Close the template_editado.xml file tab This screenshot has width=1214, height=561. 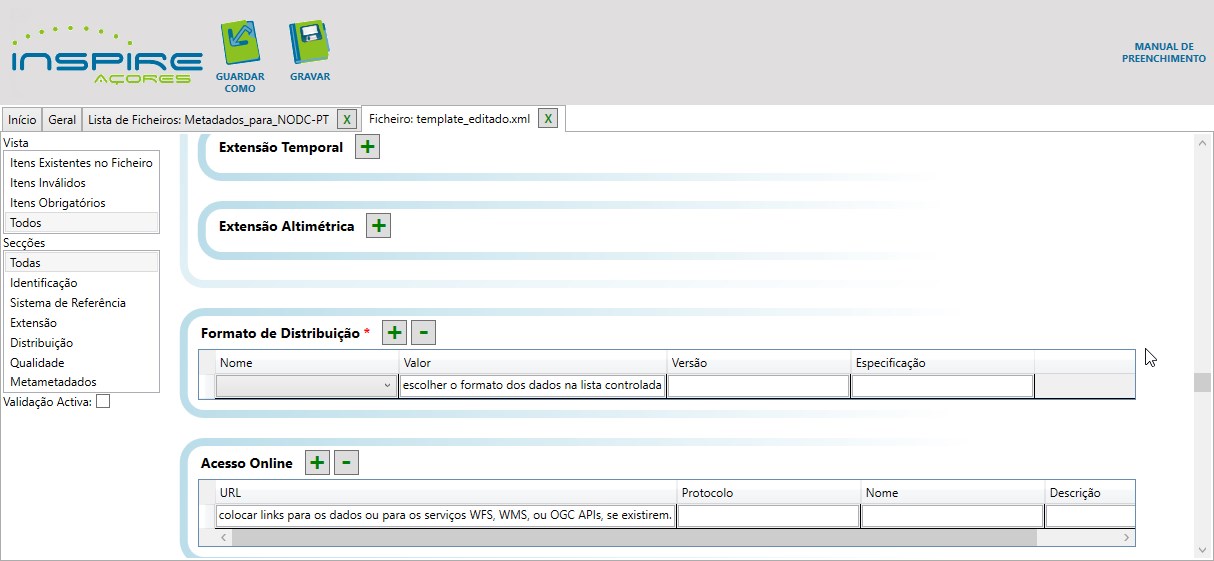[x=547, y=119]
